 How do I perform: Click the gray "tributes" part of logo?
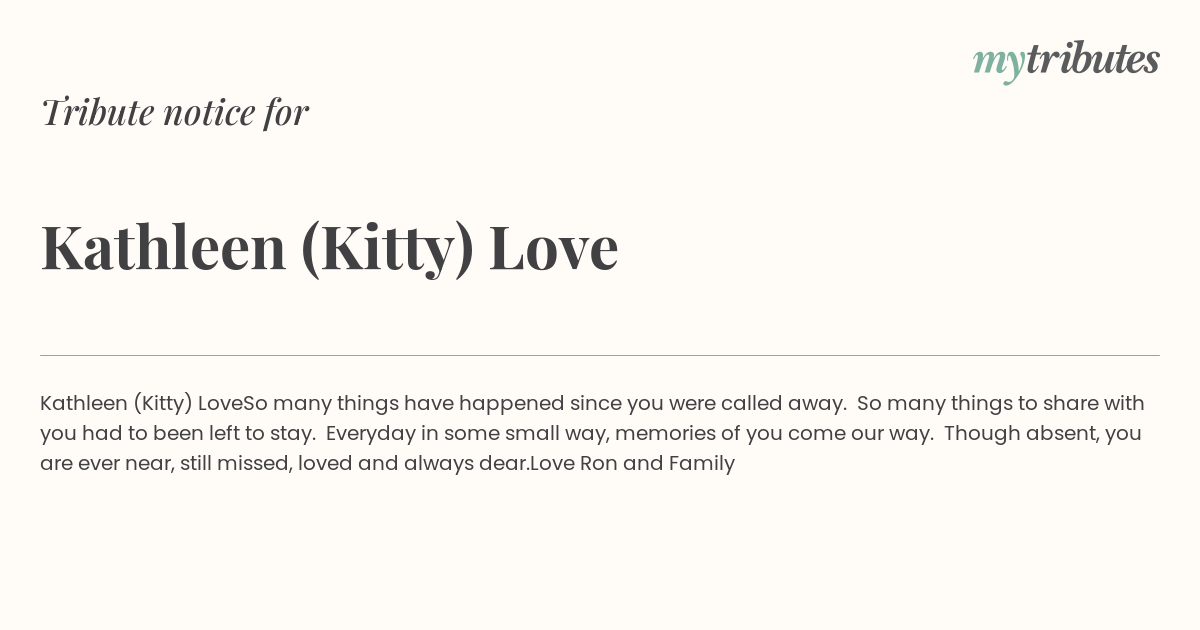tap(1093, 59)
